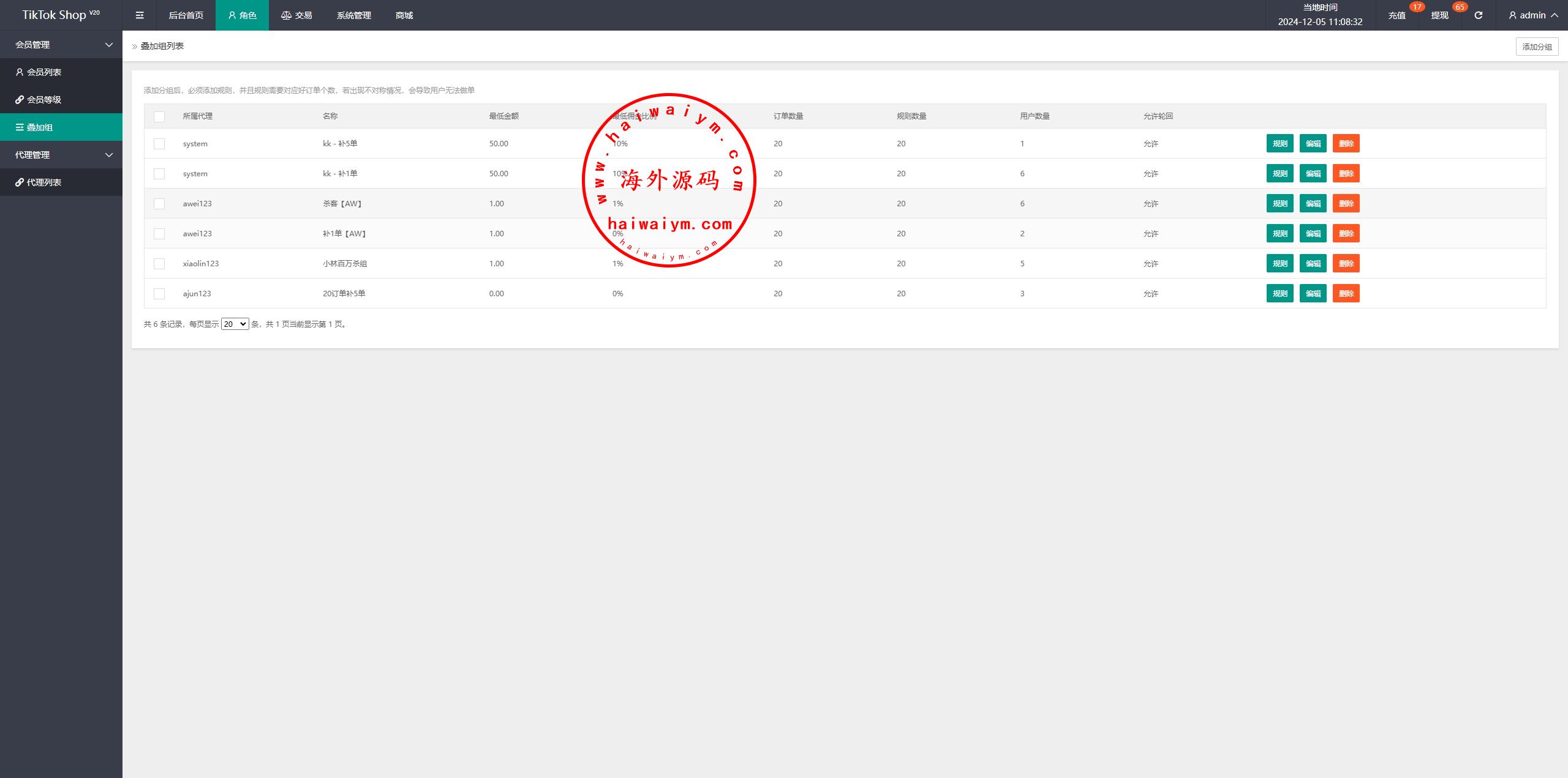The width and height of the screenshot is (1568, 778).
Task: Tick the checkbox for kk - 补5单 row
Action: point(159,144)
